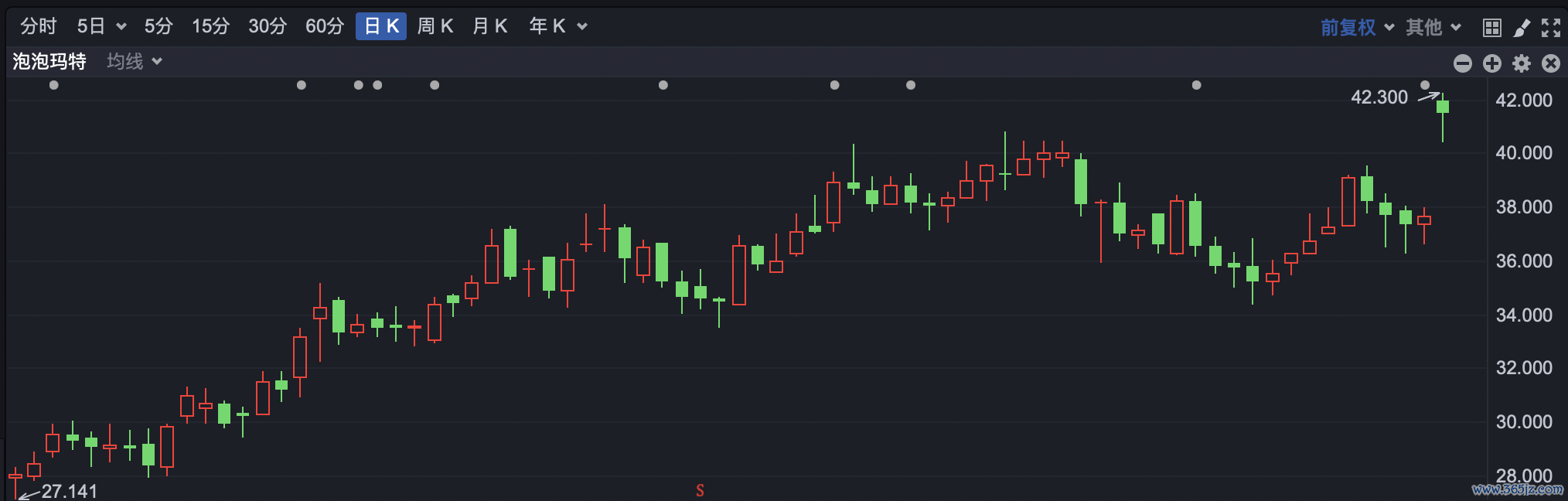Open the 前复权 adjustment dropdown
Screen dimensions: 1568x501
point(1357,28)
